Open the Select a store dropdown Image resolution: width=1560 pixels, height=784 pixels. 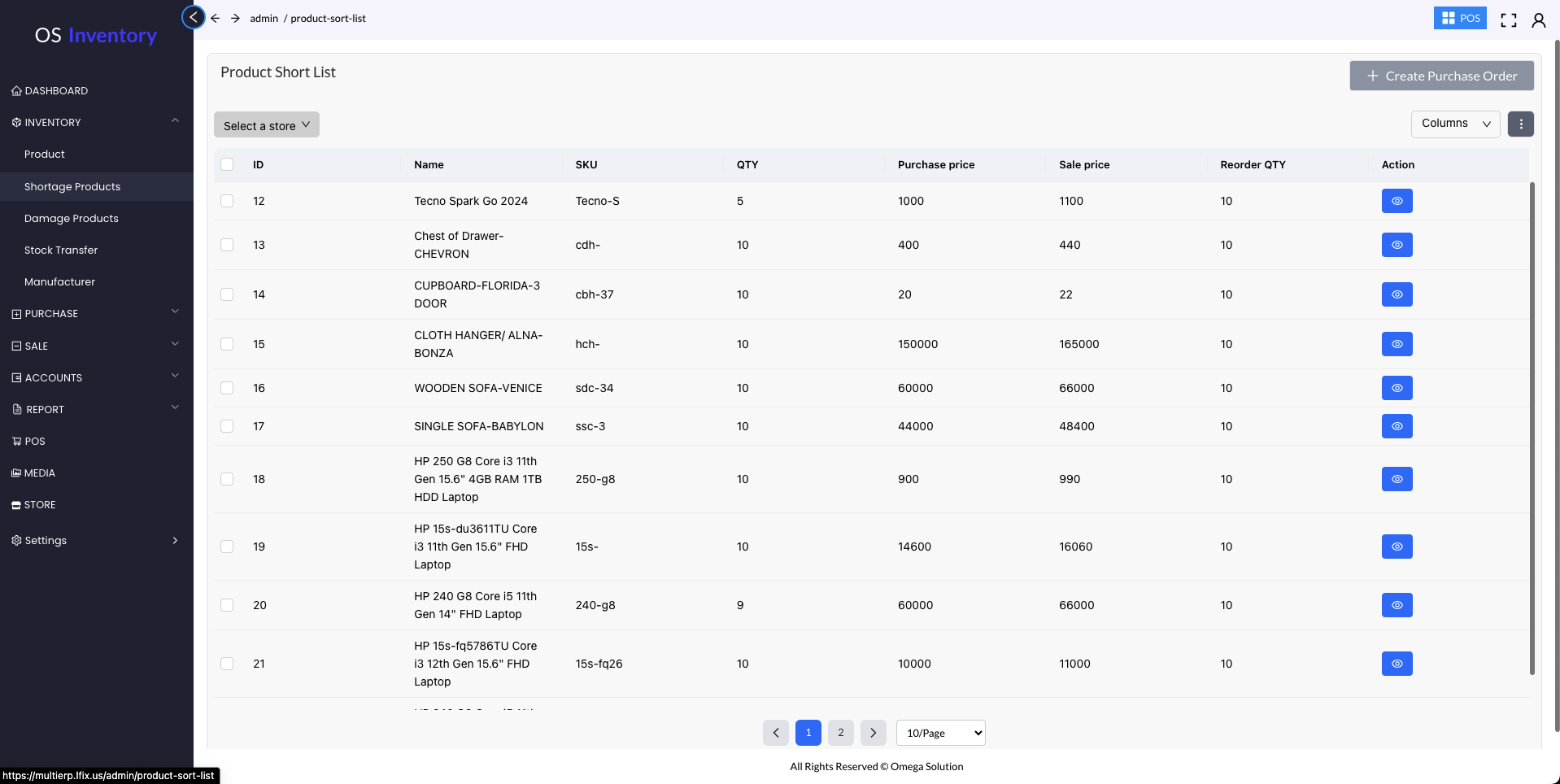point(266,125)
